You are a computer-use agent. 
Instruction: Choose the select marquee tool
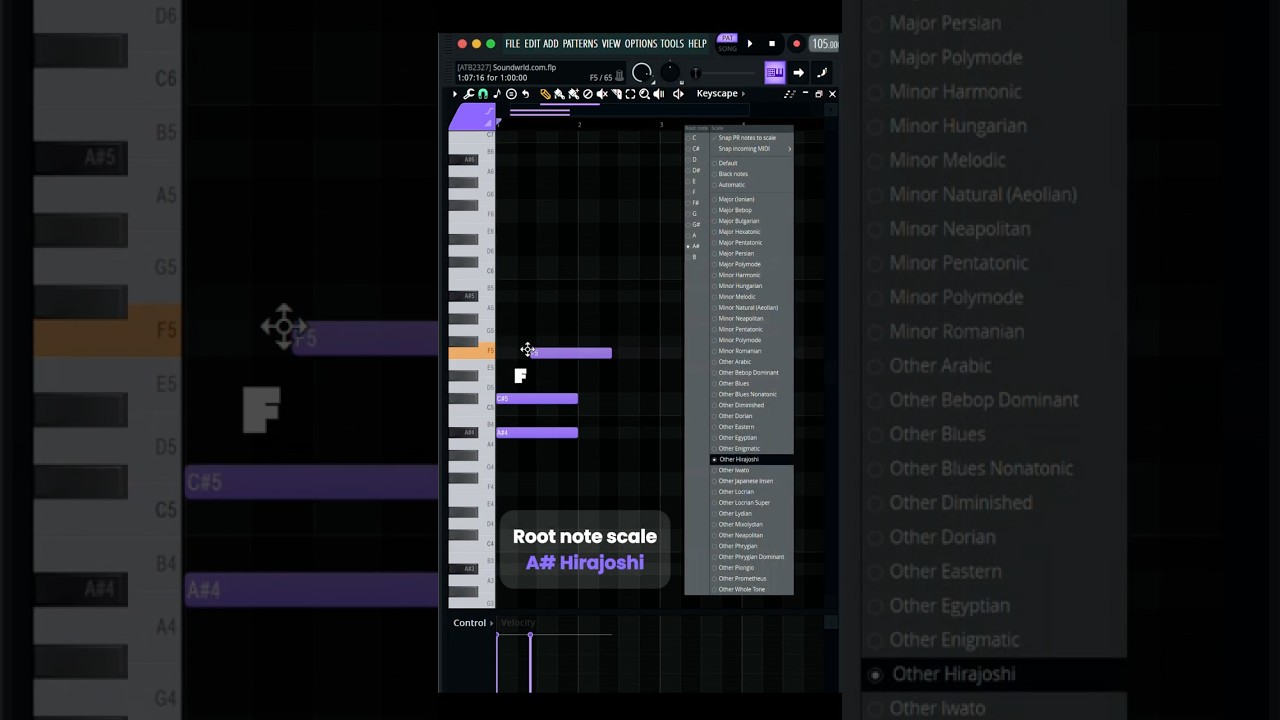(630, 94)
